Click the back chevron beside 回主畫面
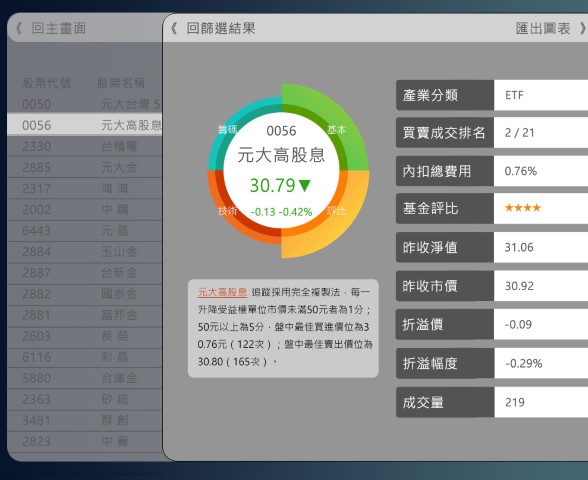Image resolution: width=588 pixels, height=480 pixels. [x=19, y=28]
